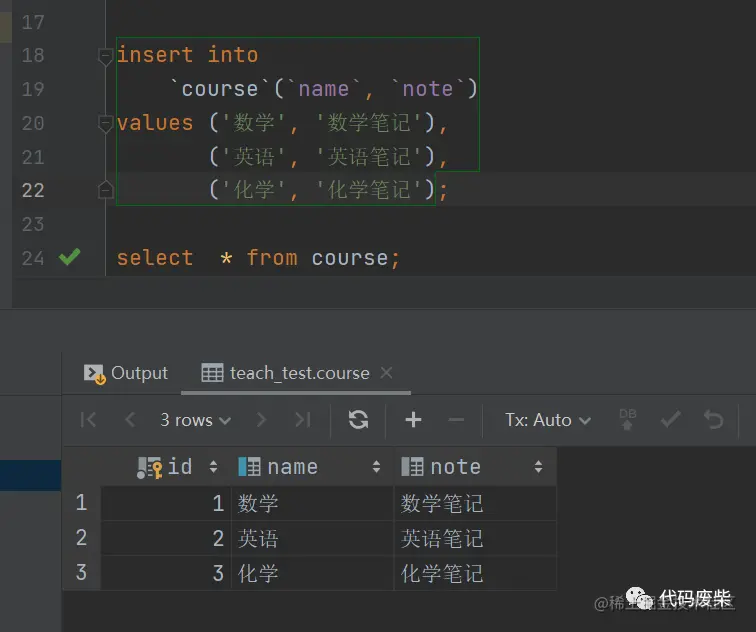Go to last page of results

tap(303, 420)
